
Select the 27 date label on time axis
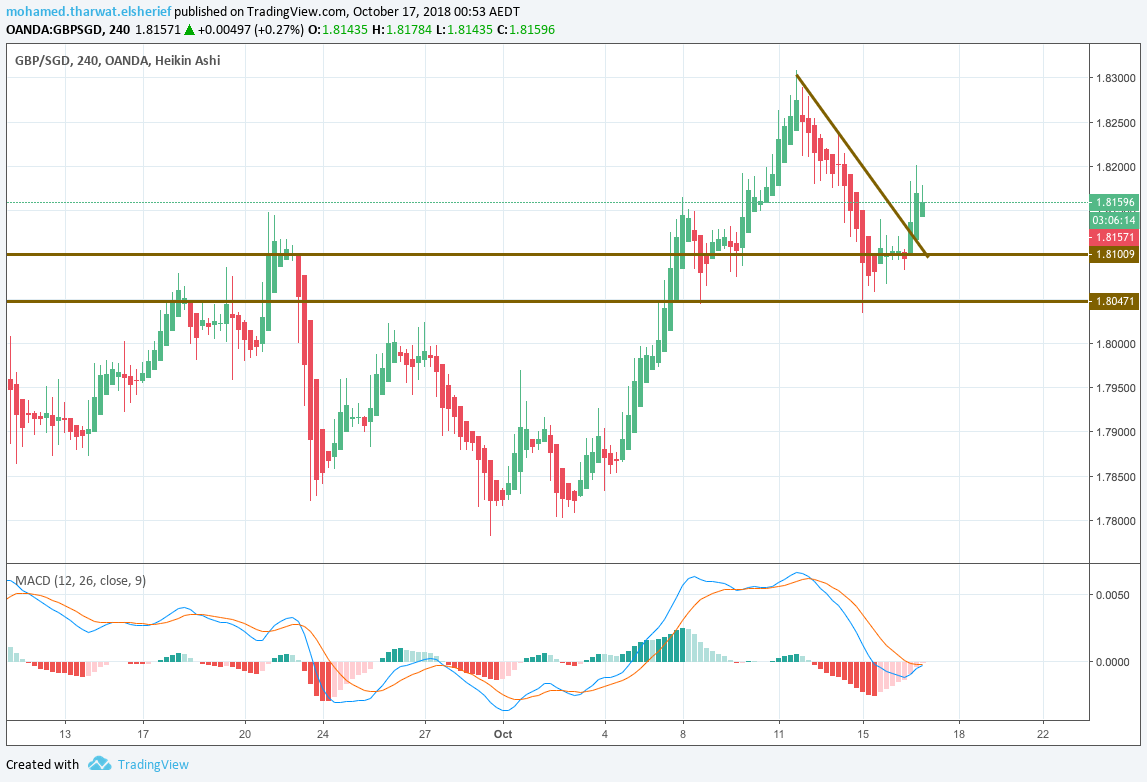[x=425, y=734]
